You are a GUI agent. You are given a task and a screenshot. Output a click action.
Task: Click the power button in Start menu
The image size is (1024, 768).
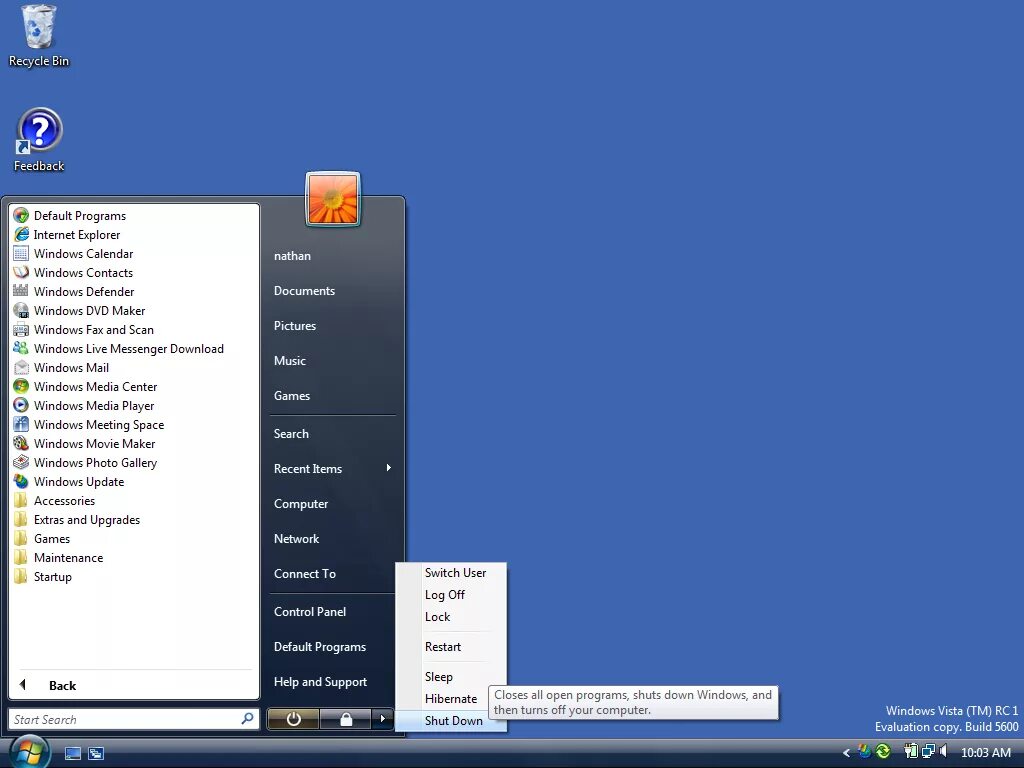[293, 719]
